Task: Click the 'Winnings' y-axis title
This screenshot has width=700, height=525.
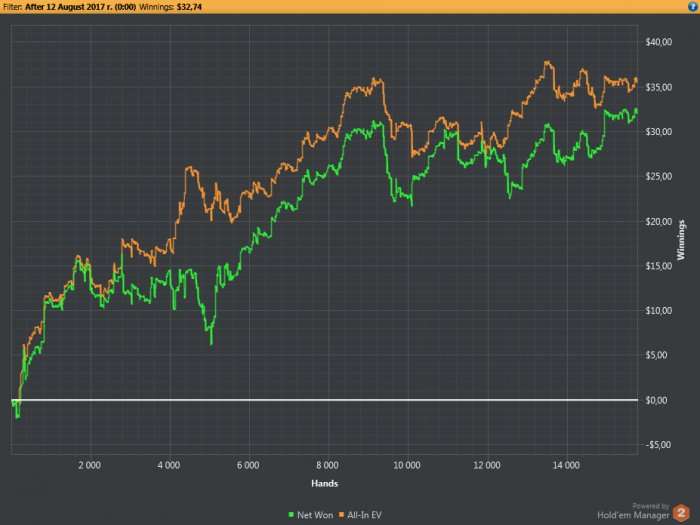Action: (x=682, y=237)
